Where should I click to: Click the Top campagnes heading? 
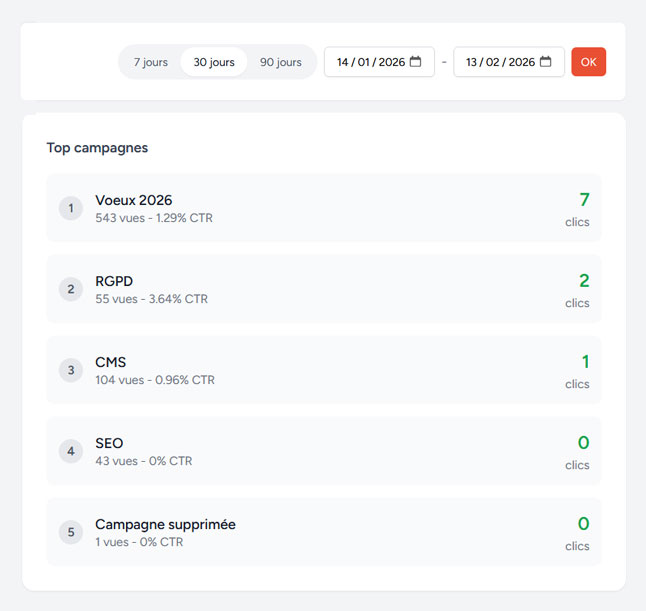pyautogui.click(x=97, y=147)
